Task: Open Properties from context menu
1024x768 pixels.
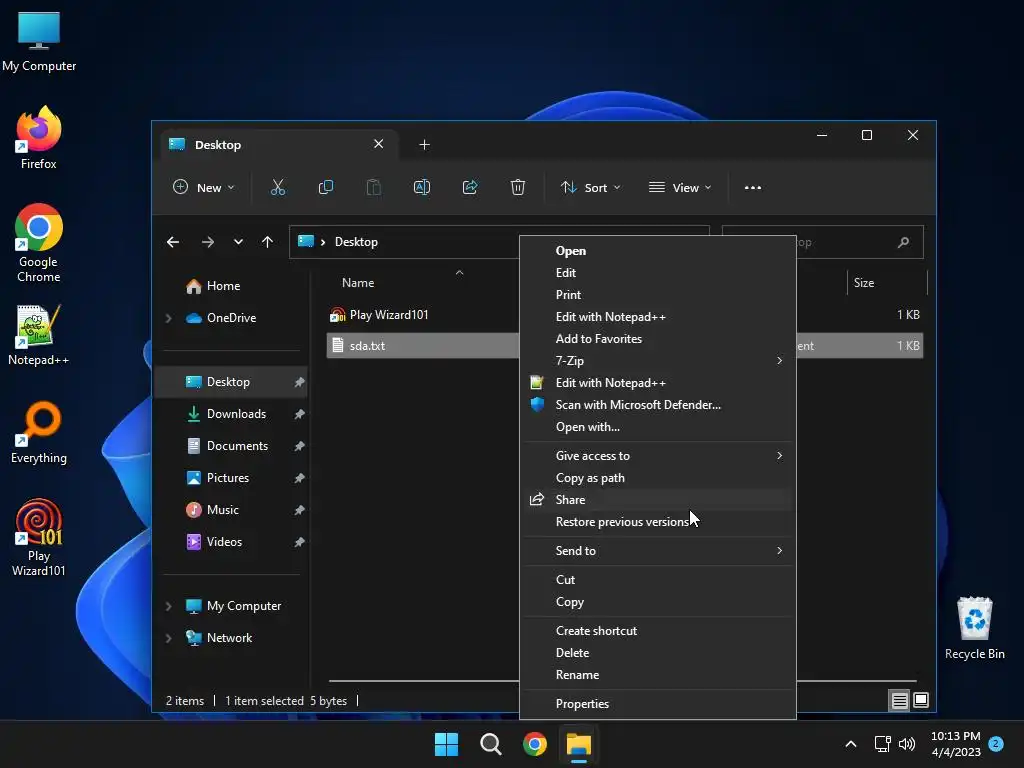Action: [x=658, y=704]
